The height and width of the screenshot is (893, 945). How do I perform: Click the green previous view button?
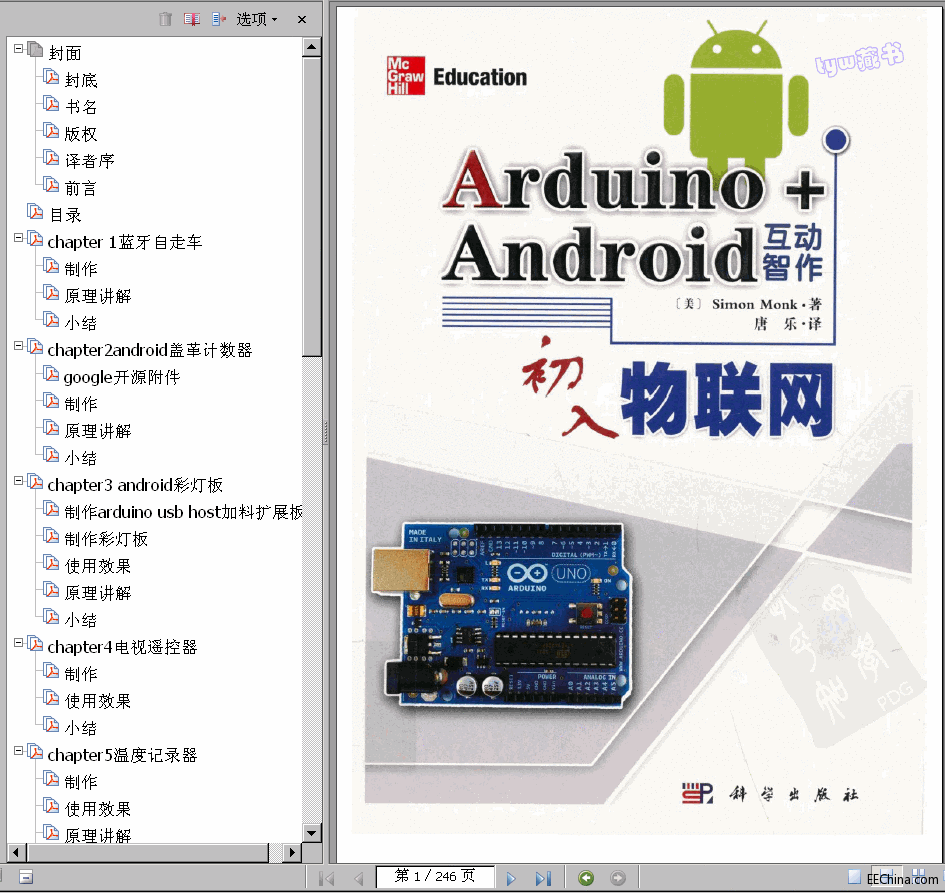coord(586,878)
